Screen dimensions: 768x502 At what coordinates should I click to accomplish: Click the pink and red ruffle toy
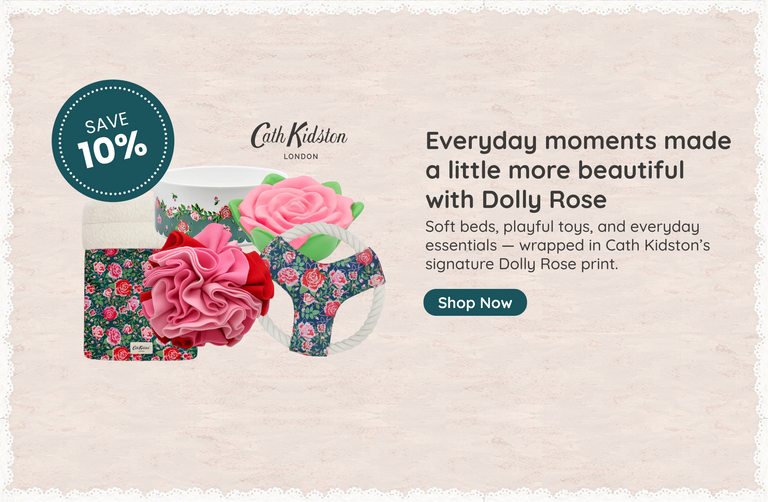pyautogui.click(x=206, y=288)
